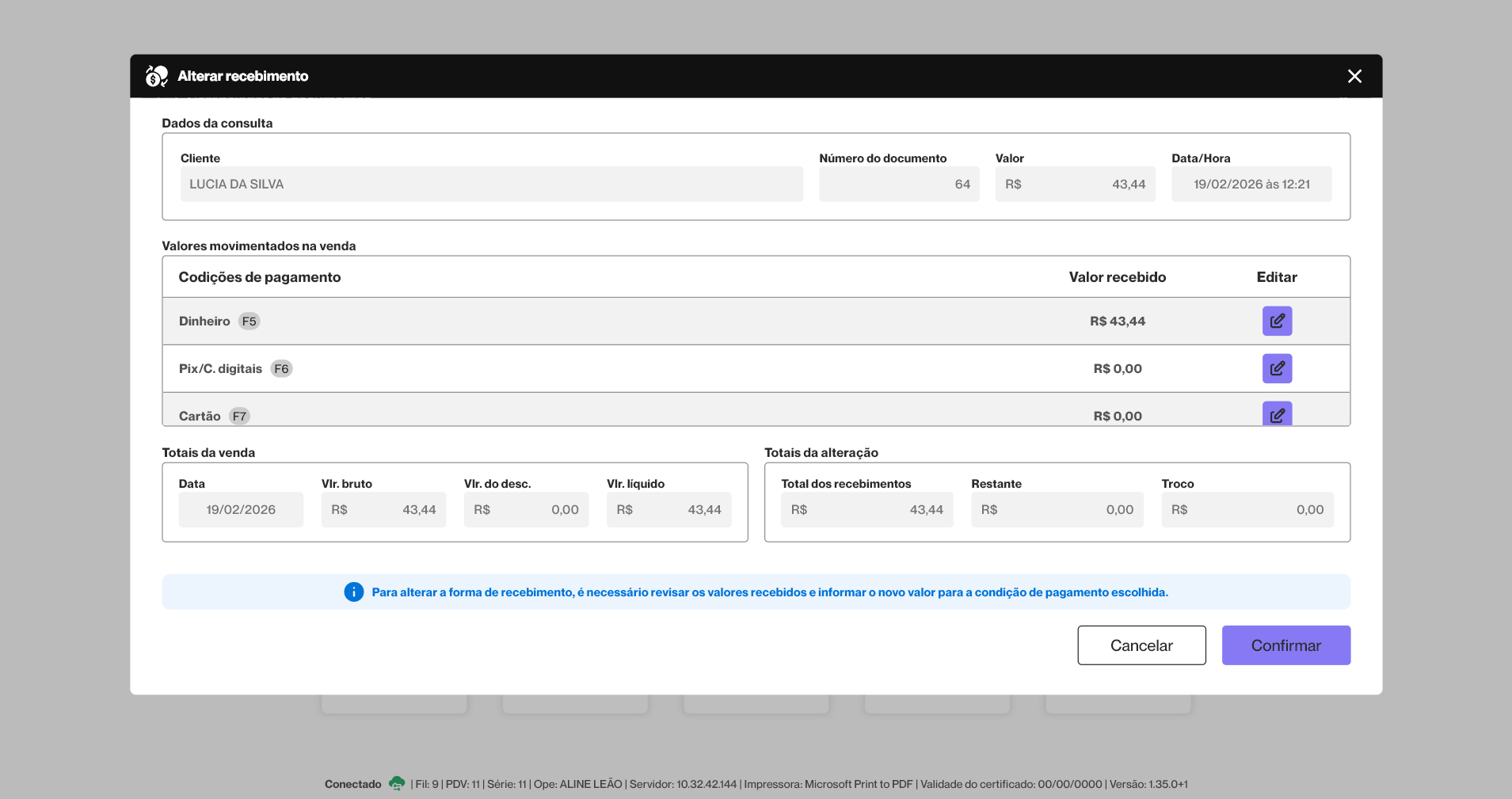Click the Total dos recebimentos field
Viewport: 1512px width, 799px height.
[866, 509]
